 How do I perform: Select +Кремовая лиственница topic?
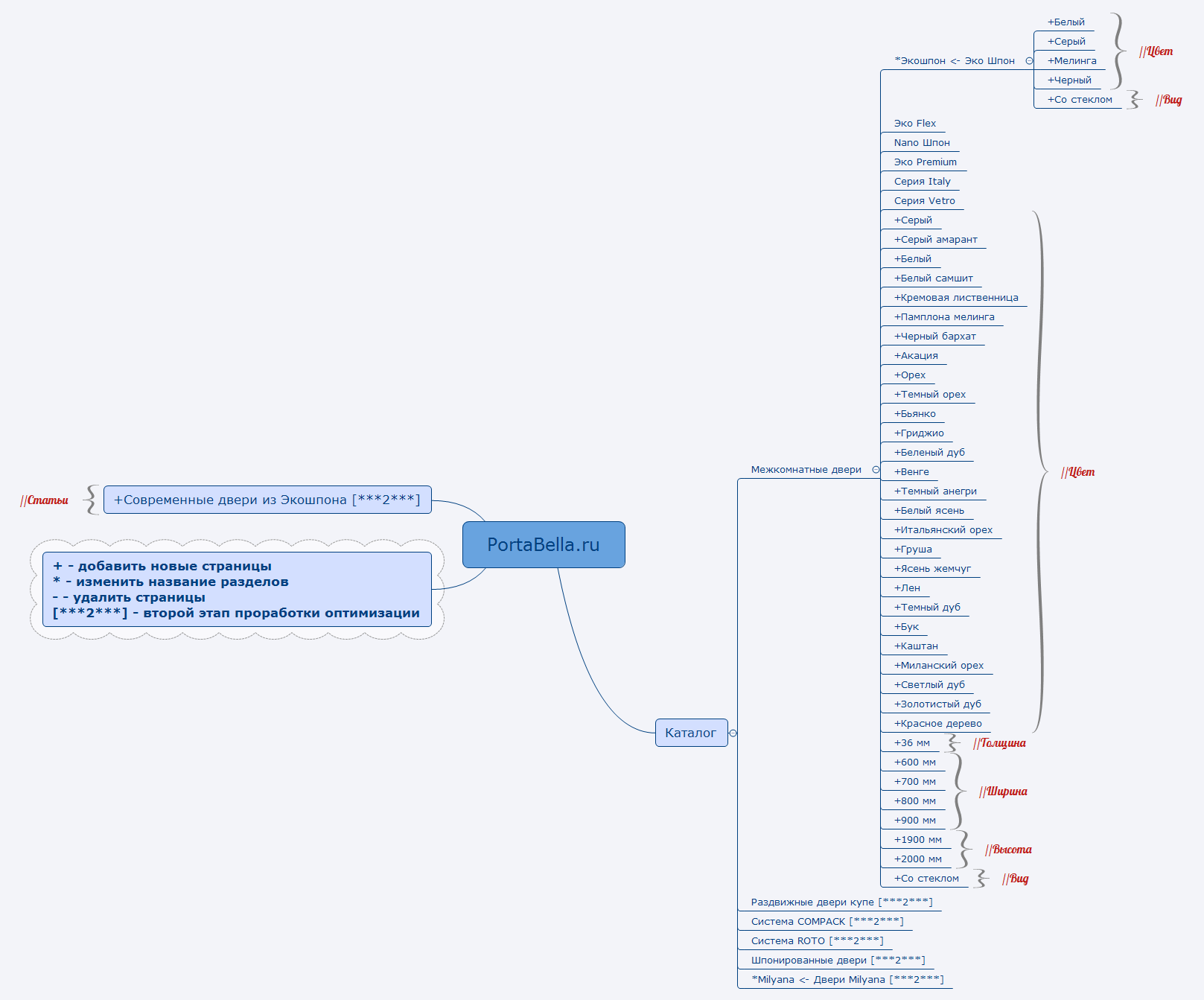[956, 298]
